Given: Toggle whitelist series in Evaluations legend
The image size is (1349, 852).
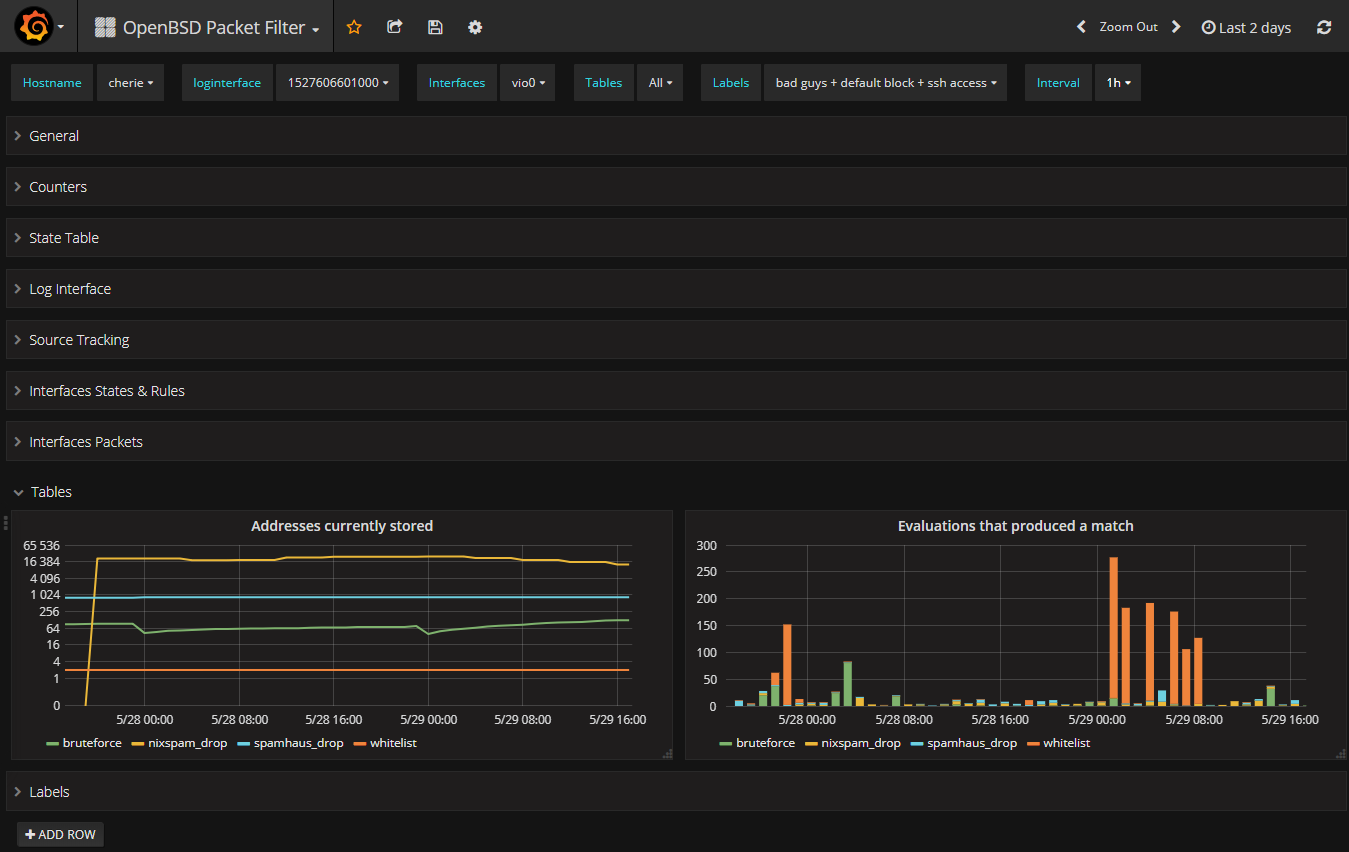Looking at the screenshot, I should coord(1066,743).
